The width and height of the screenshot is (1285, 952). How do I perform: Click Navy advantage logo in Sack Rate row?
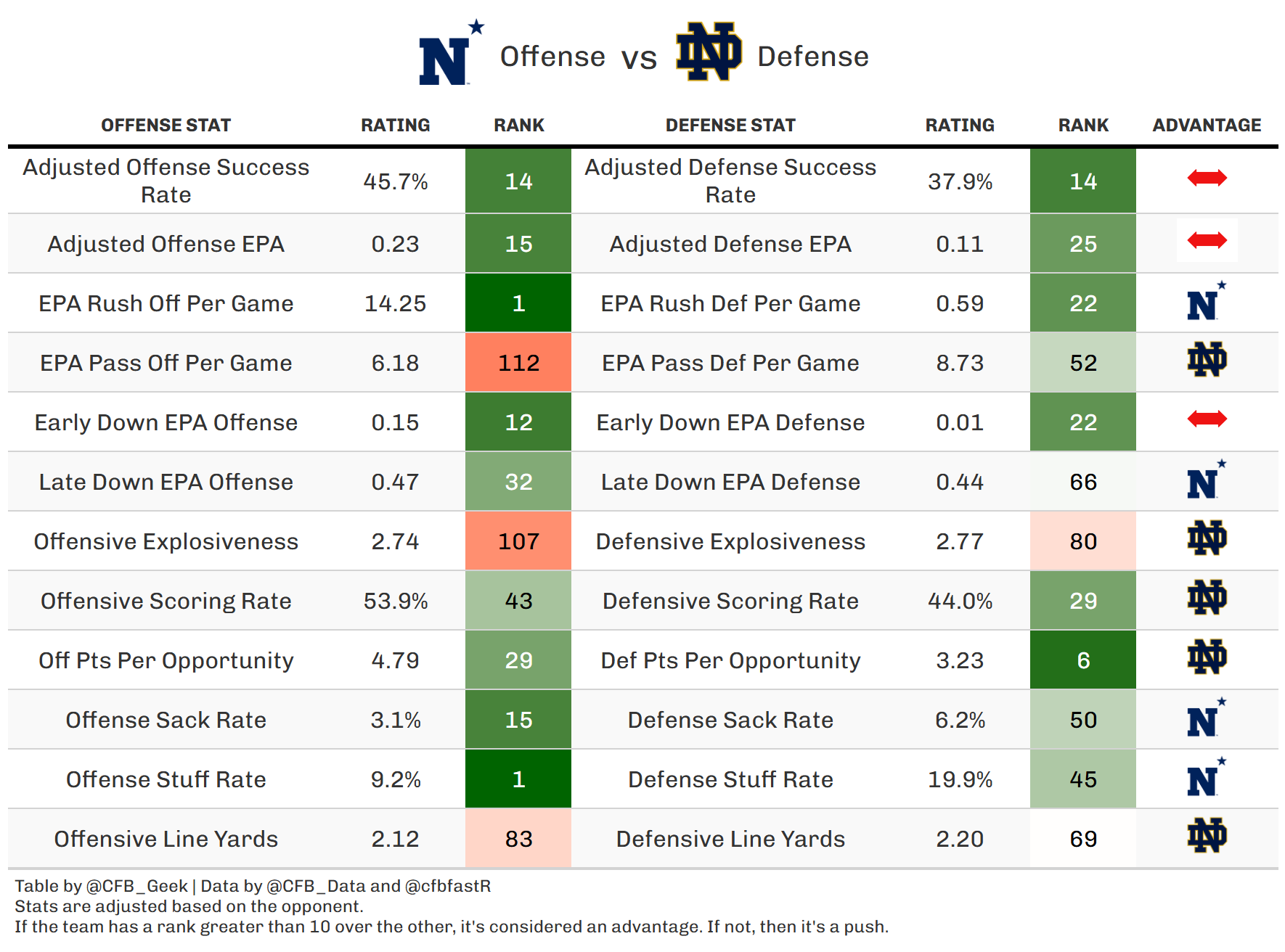tap(1205, 719)
